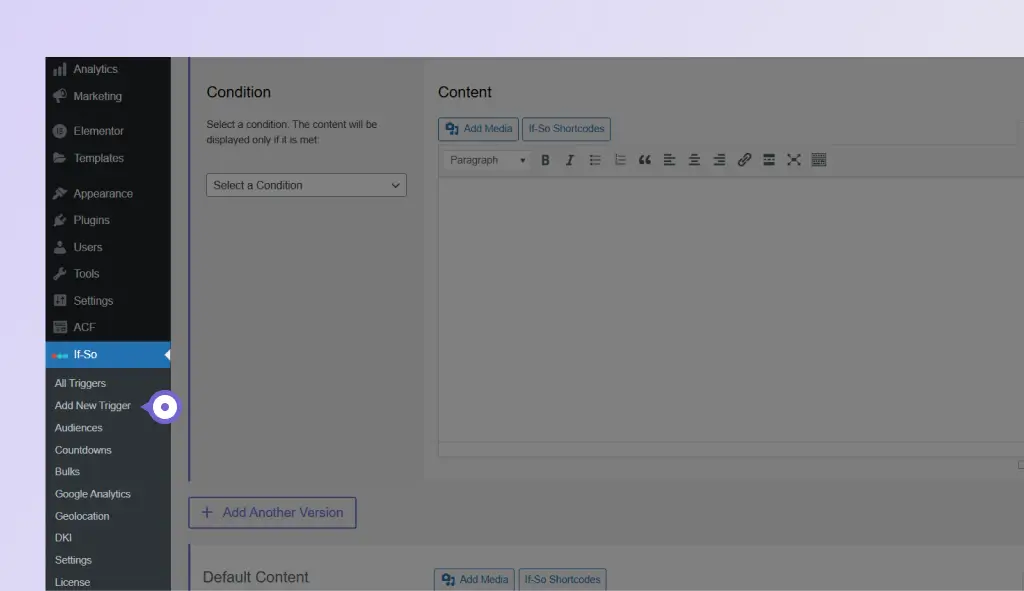Click the If-So logo icon

pos(59,355)
